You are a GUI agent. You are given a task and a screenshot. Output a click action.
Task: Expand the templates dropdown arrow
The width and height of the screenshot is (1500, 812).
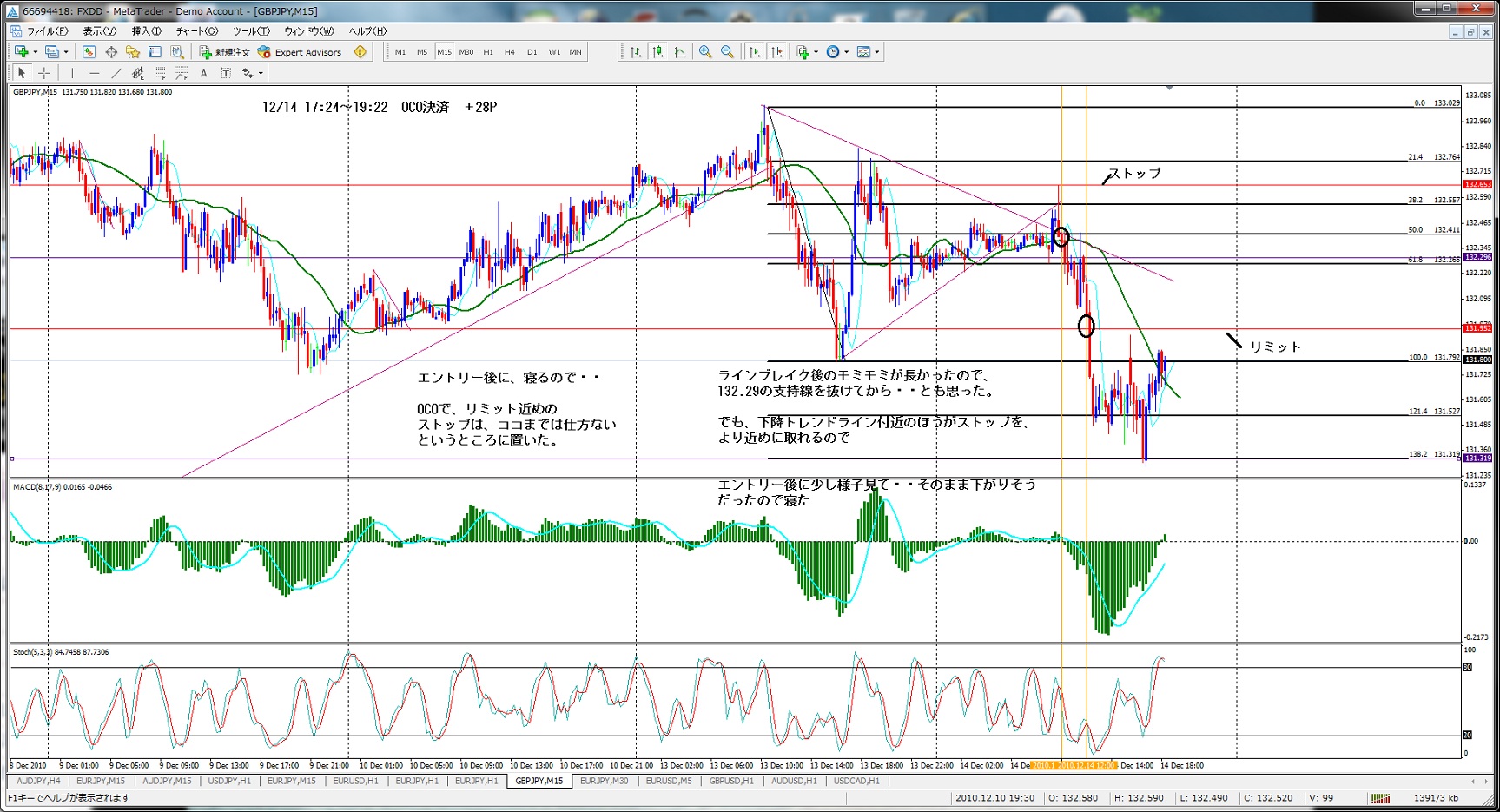[x=877, y=52]
